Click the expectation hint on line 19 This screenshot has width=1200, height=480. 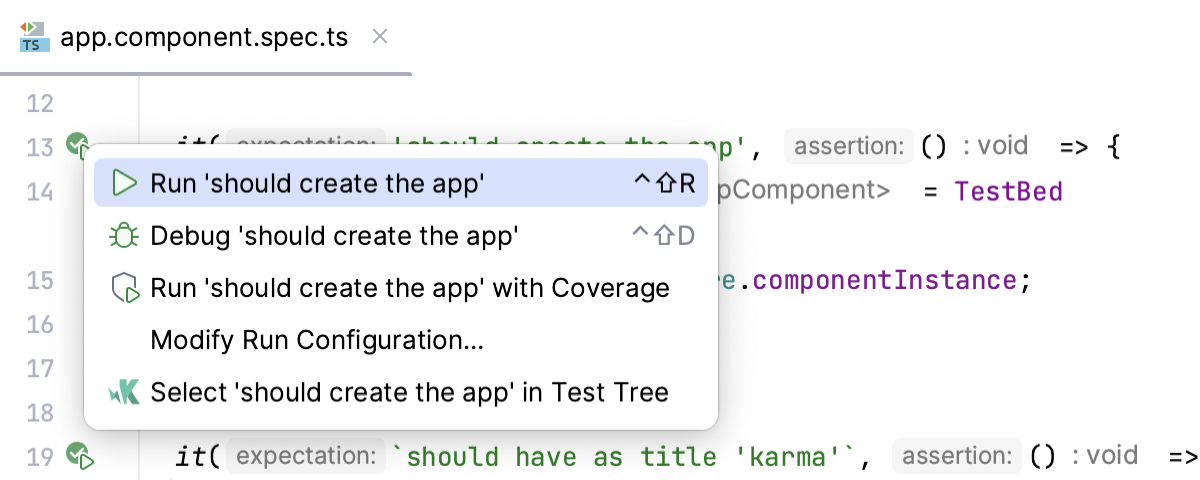(x=306, y=457)
